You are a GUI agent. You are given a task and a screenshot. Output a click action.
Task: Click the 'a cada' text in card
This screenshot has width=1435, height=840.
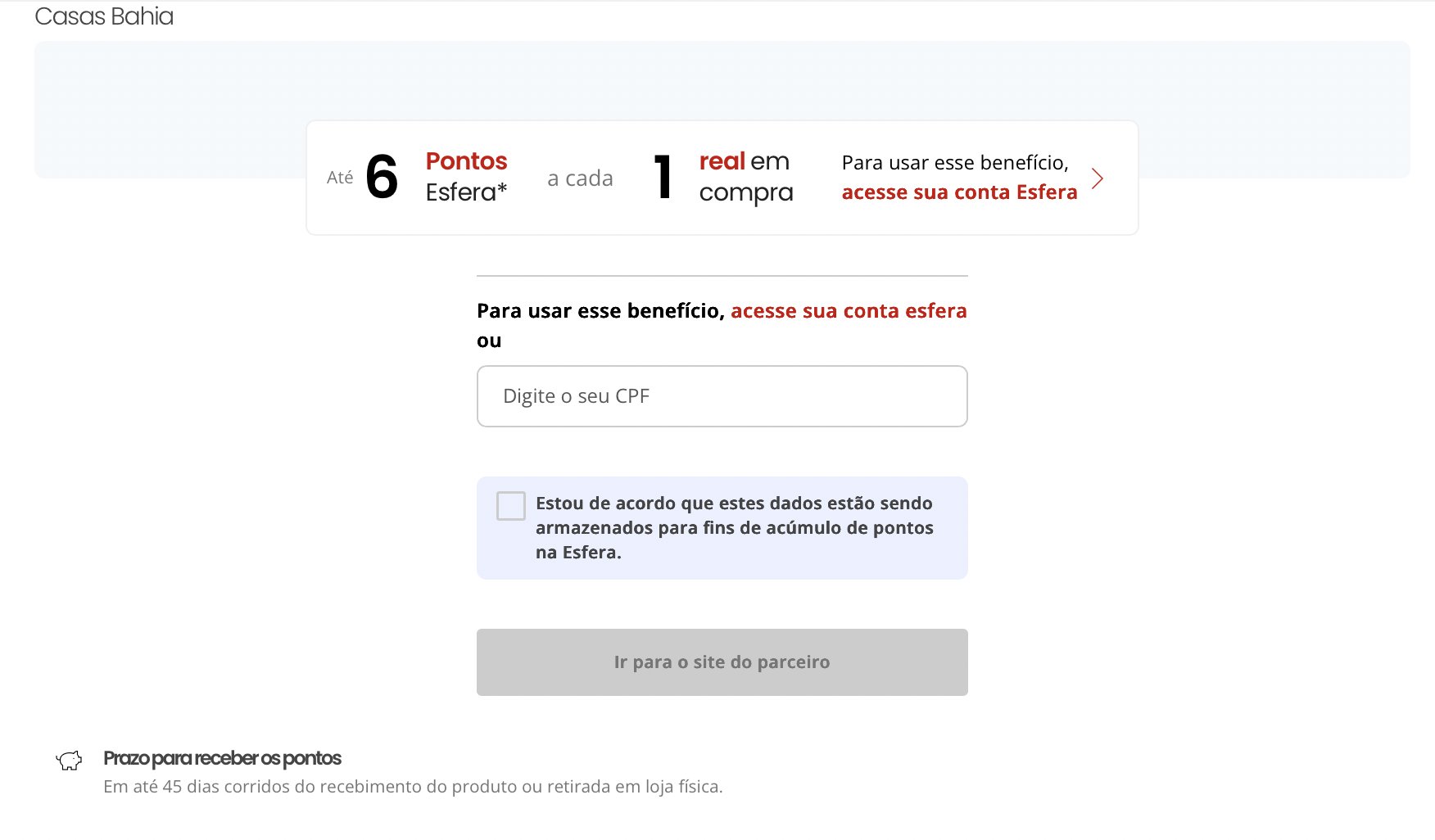pyautogui.click(x=580, y=178)
